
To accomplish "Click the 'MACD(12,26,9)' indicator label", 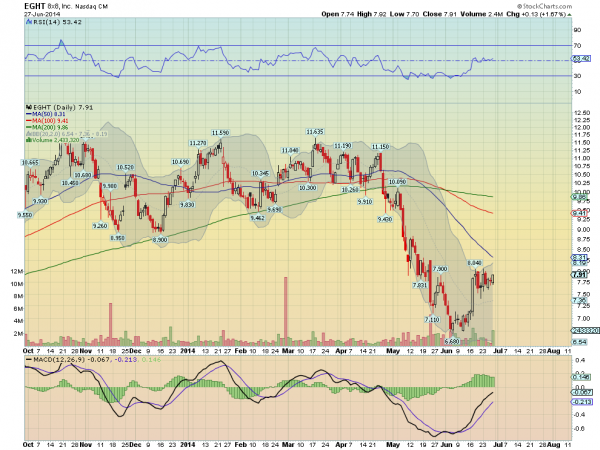I will (59, 360).
